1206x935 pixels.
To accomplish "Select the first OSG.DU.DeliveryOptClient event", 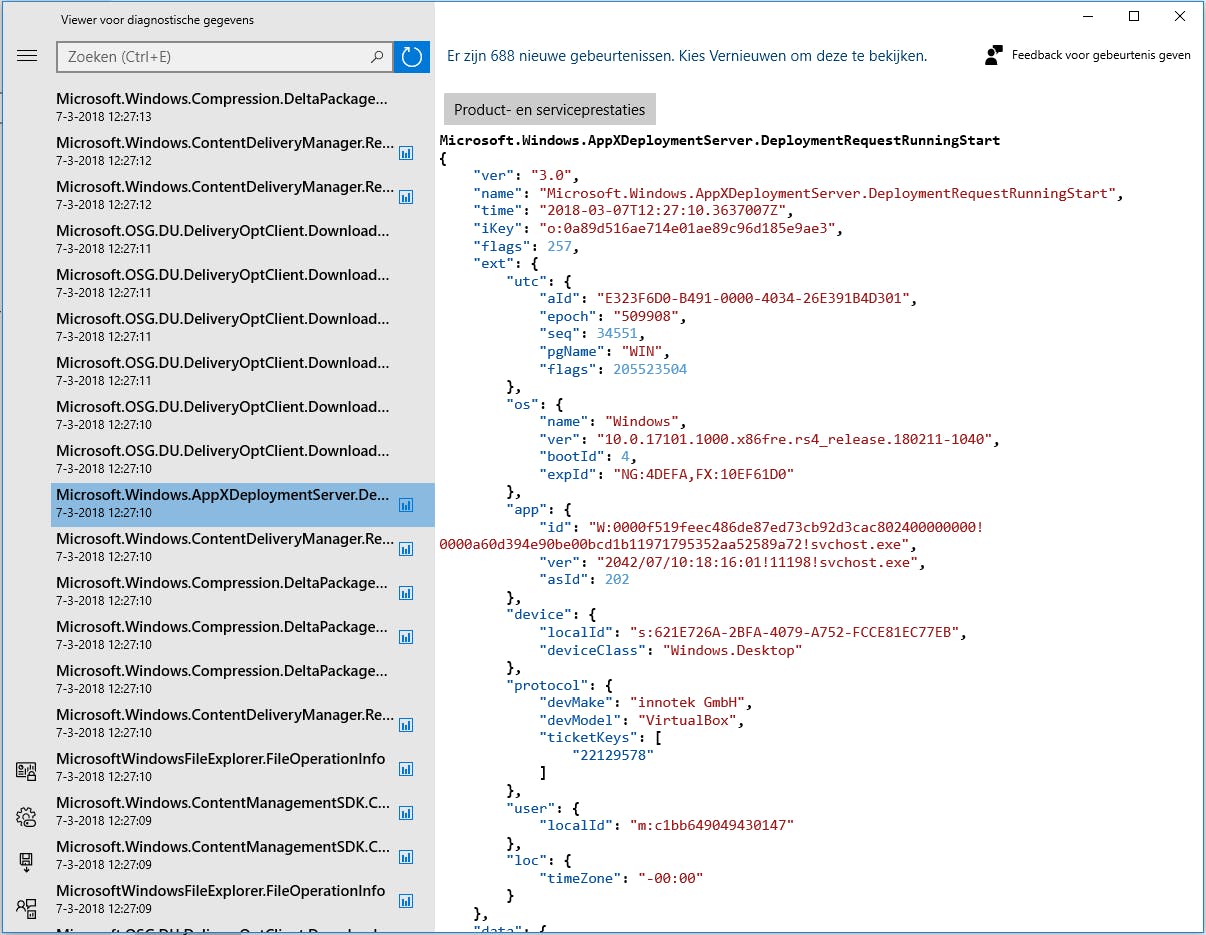I will click(222, 239).
